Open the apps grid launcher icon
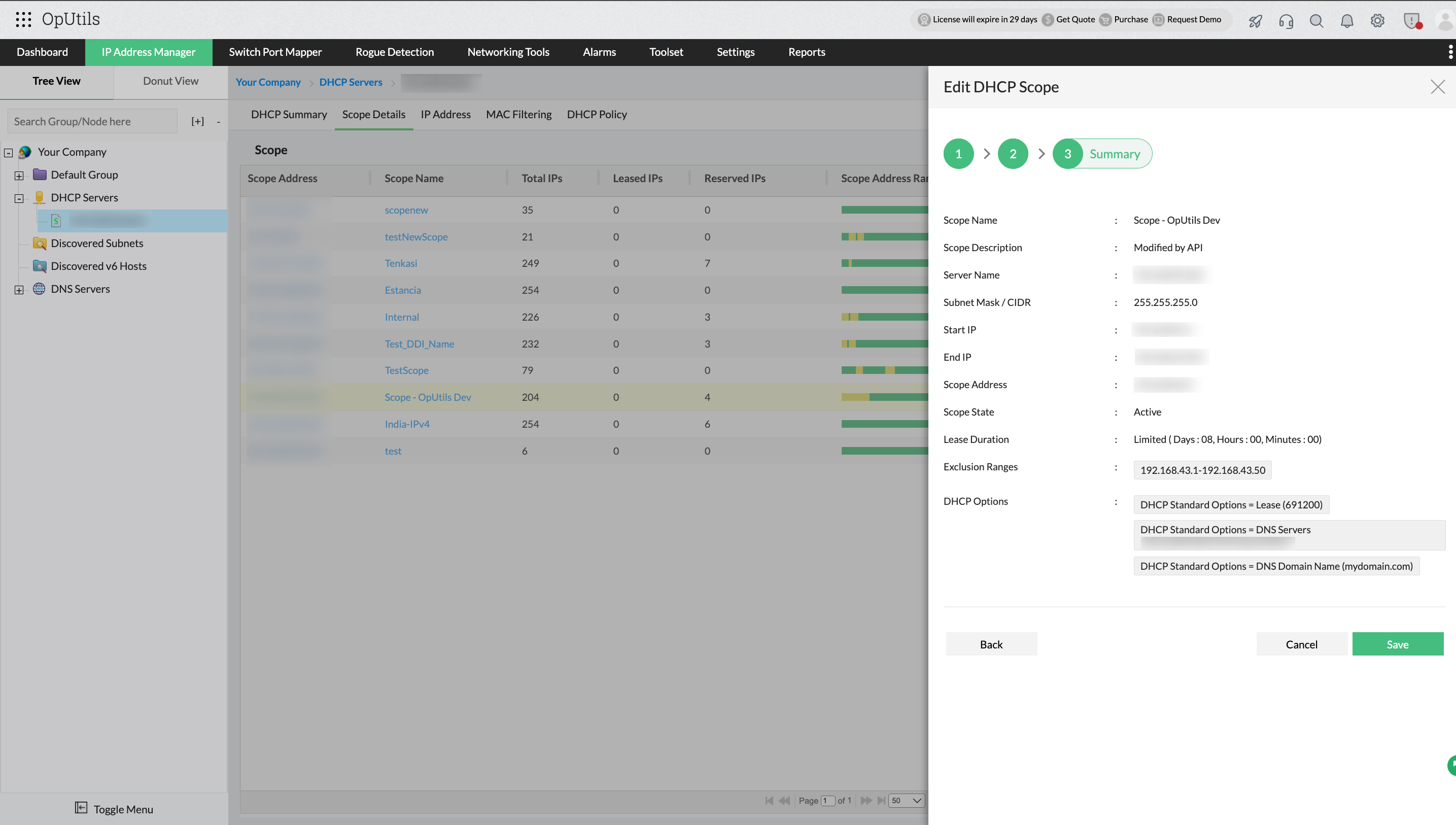Screen dimensions: 1456x825 (23, 19)
